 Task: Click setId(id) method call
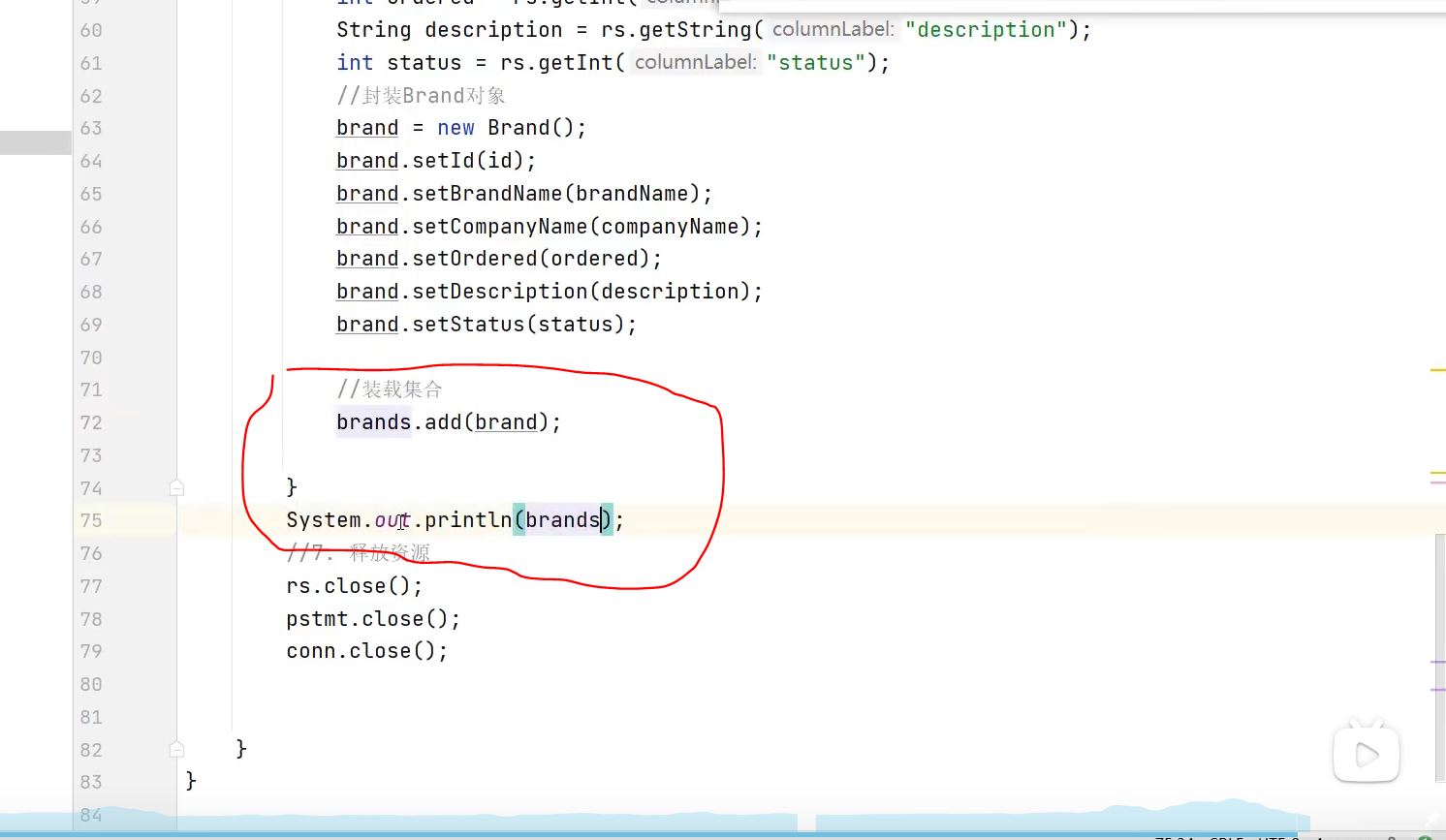point(468,161)
